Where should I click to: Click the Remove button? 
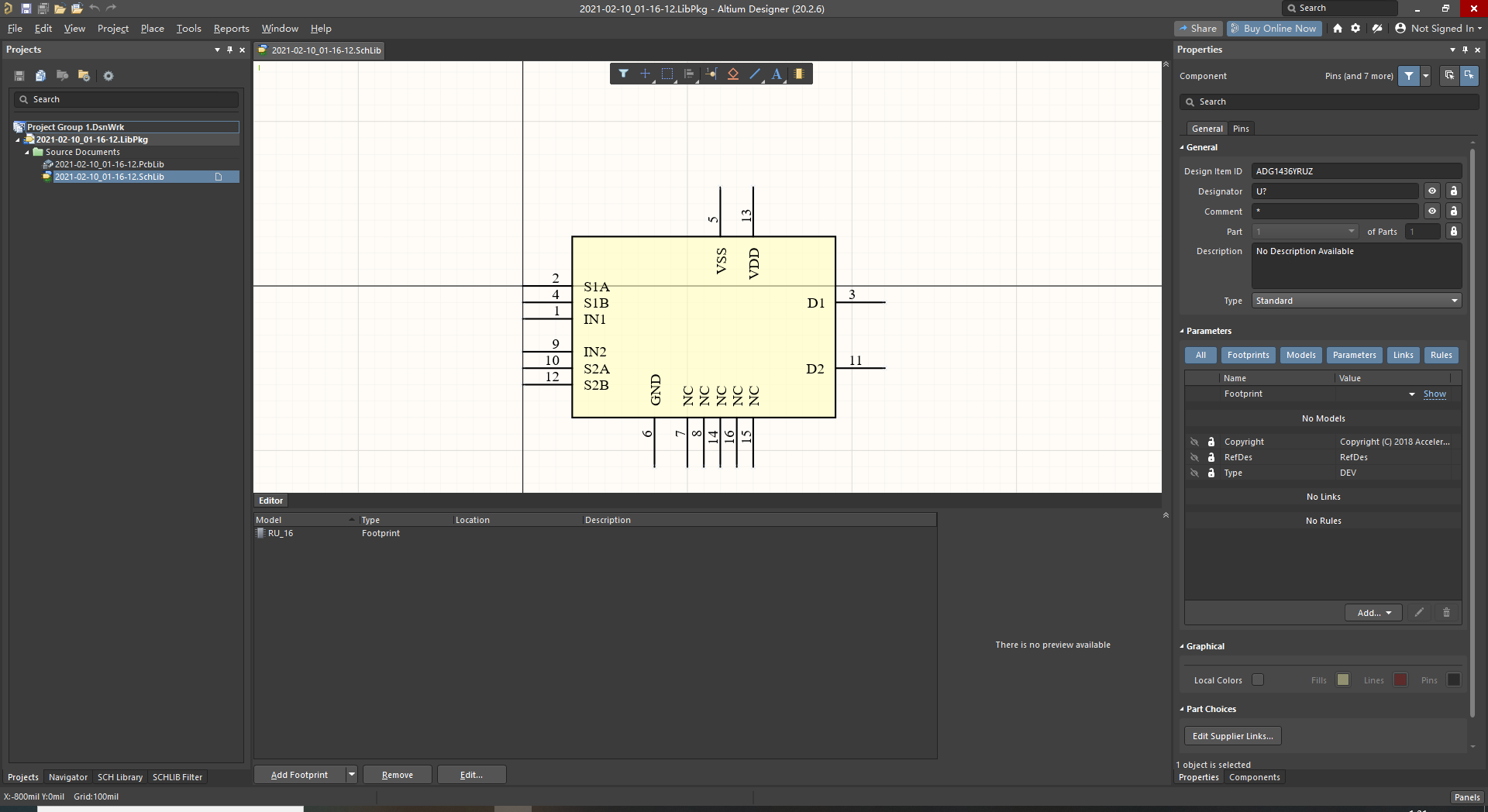coord(398,775)
